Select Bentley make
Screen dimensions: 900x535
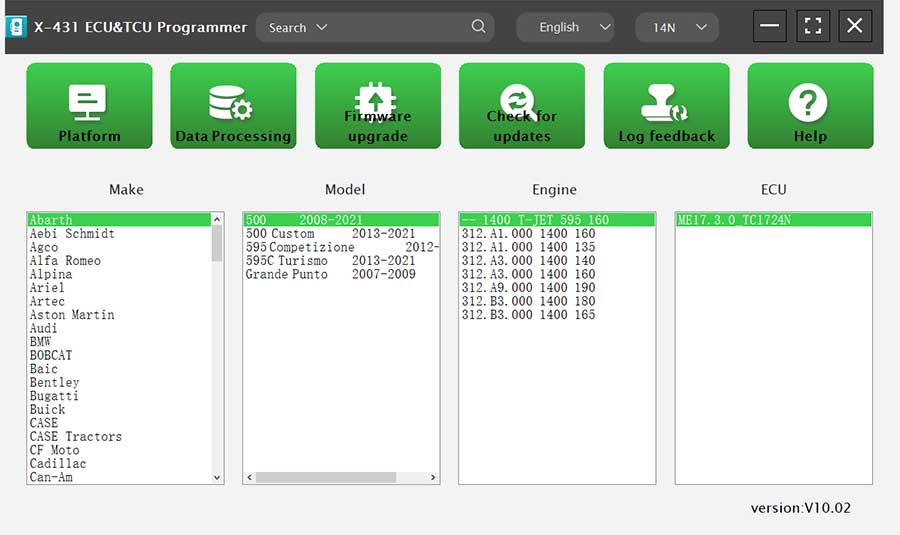click(x=119, y=382)
